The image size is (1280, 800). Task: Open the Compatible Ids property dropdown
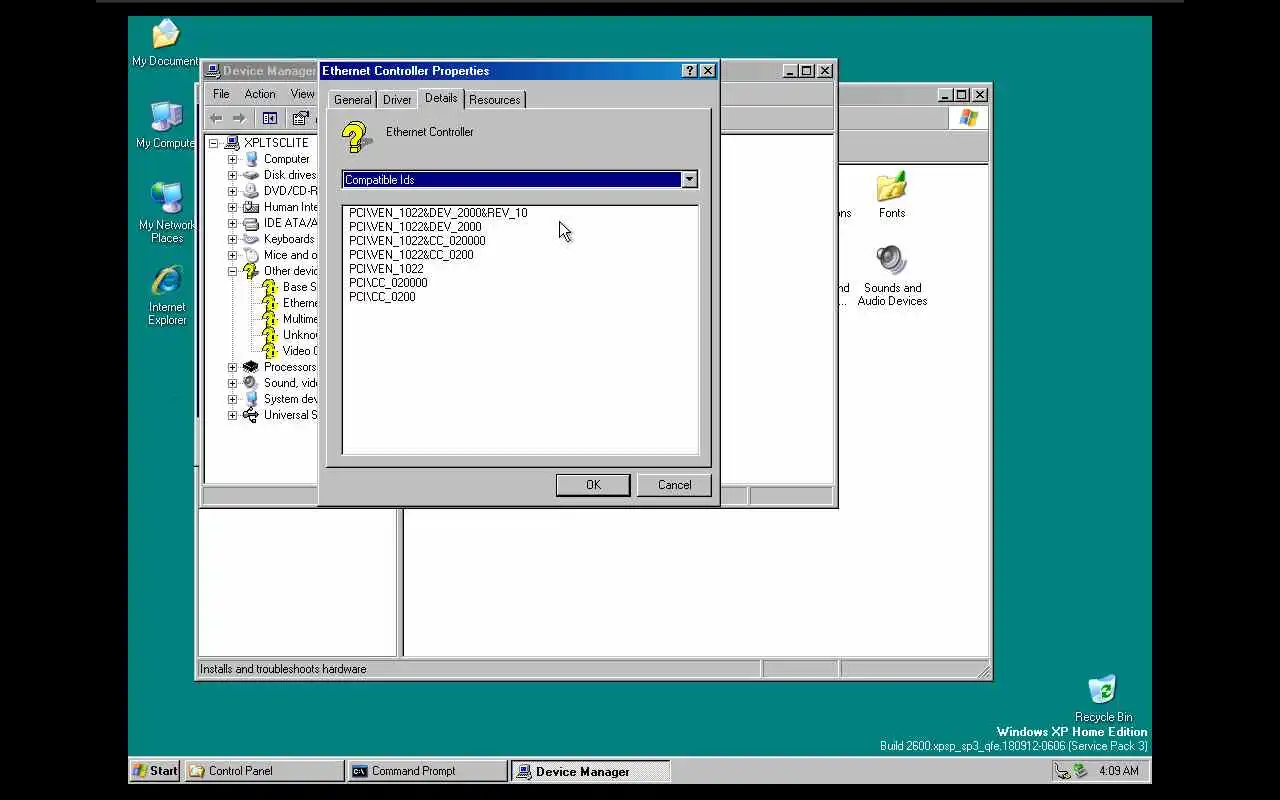click(689, 180)
